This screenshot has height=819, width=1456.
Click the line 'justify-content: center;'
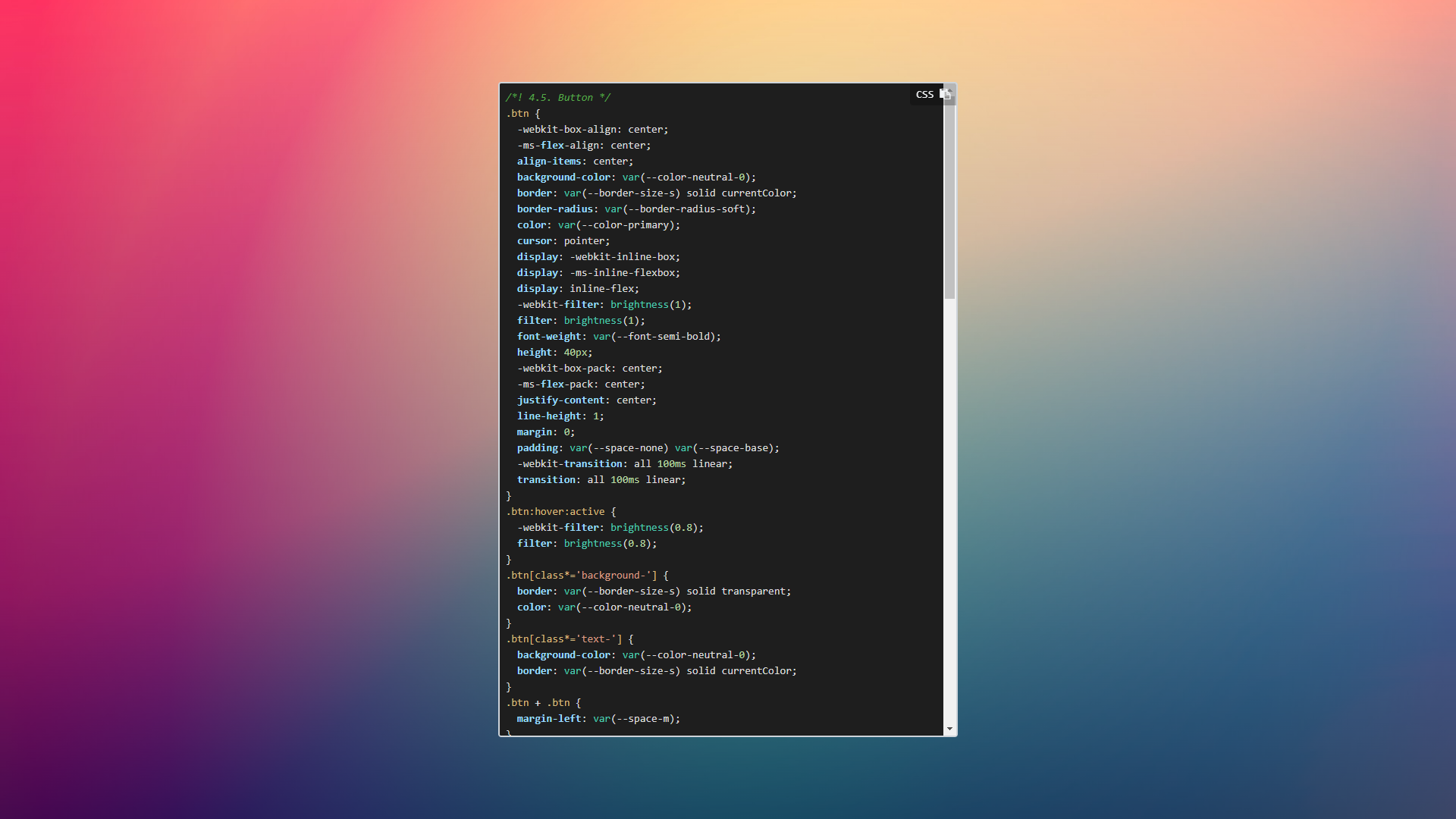[x=587, y=400]
